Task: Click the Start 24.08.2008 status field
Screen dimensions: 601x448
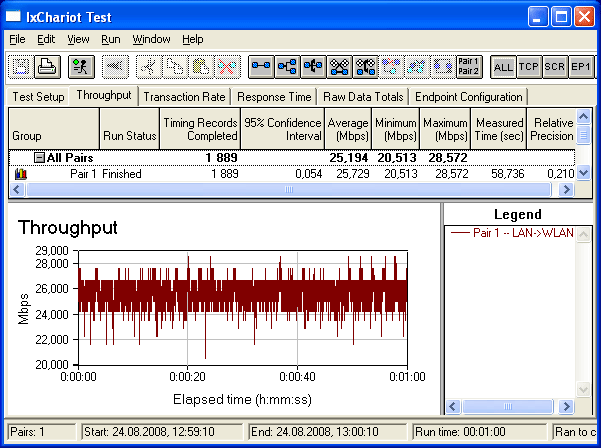Action: pos(162,432)
